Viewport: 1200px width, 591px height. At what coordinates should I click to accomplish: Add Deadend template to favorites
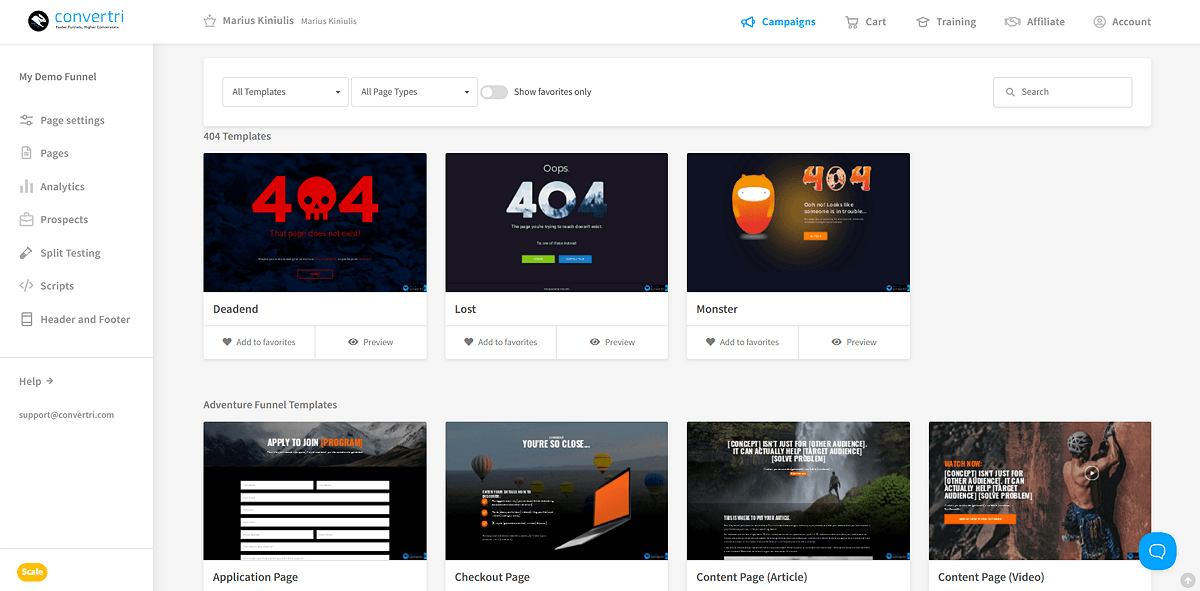pyautogui.click(x=259, y=342)
